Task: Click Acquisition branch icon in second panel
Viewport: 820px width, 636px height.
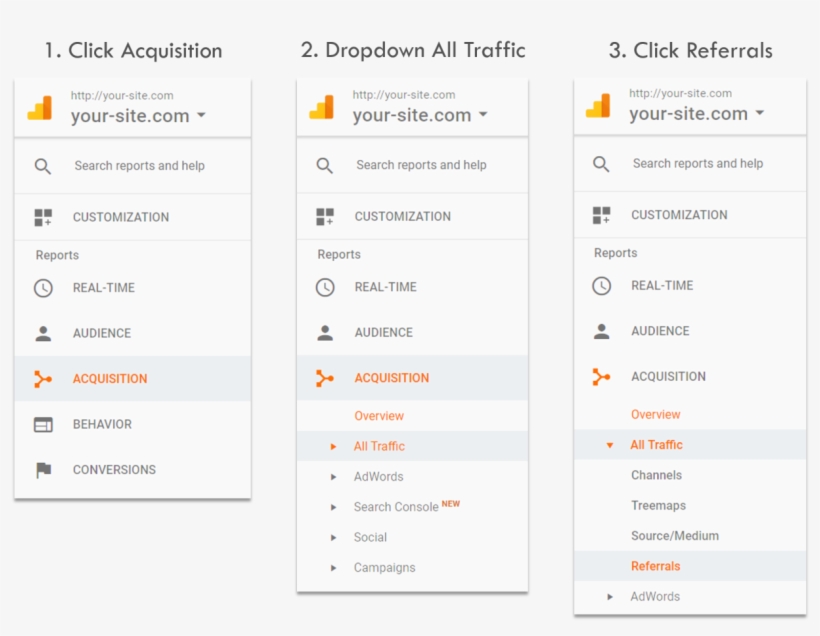Action: coord(325,378)
